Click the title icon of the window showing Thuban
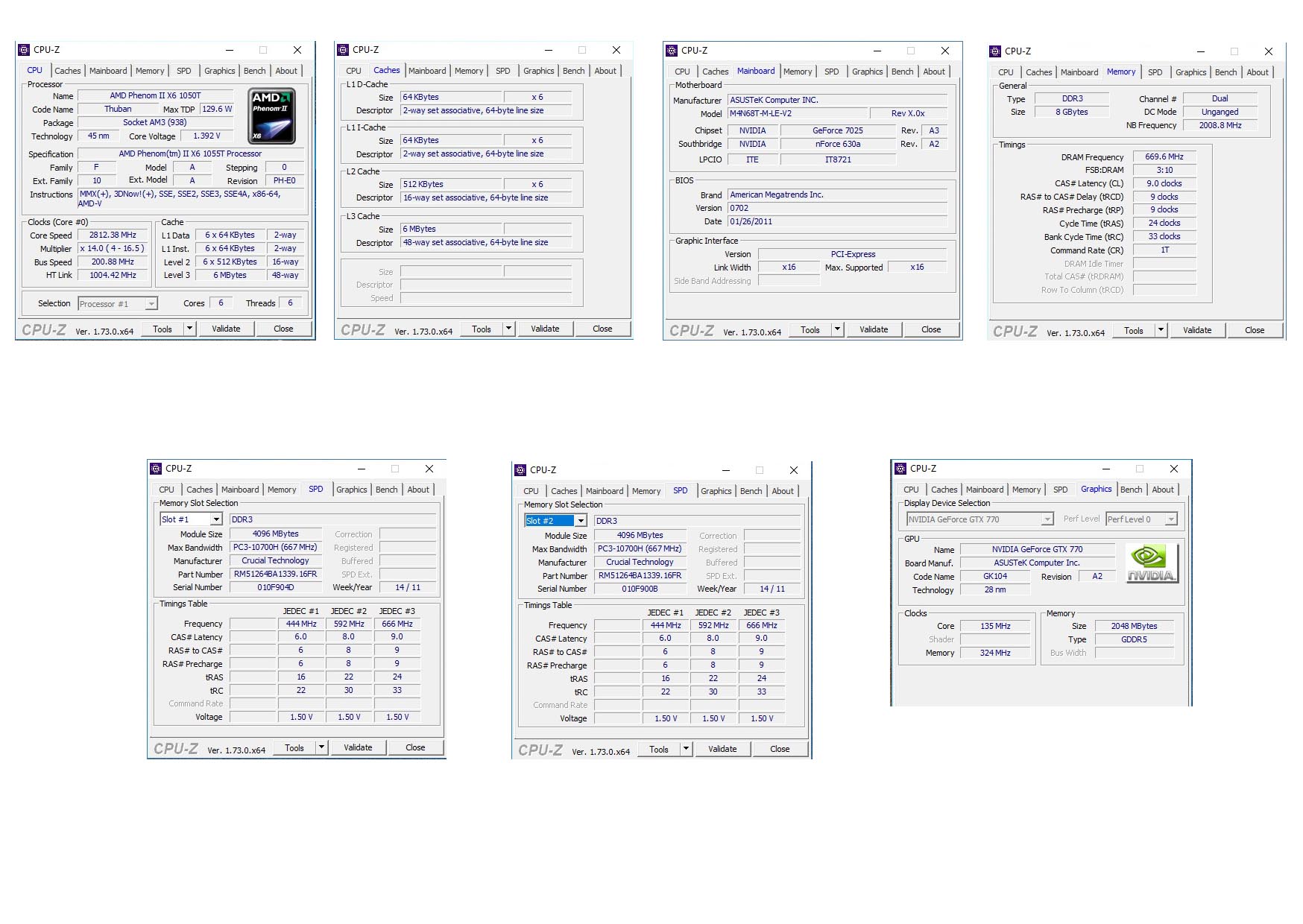The height and width of the screenshot is (924, 1303). click(24, 50)
